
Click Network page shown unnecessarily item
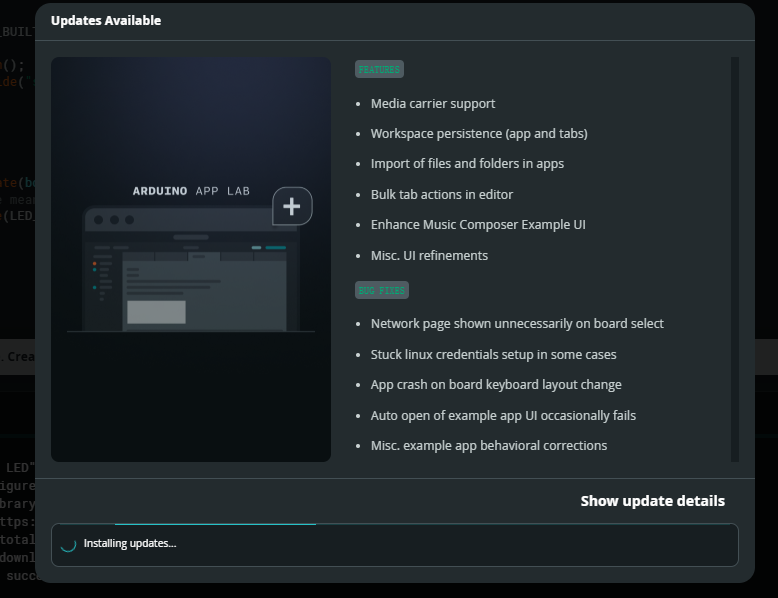tap(517, 324)
